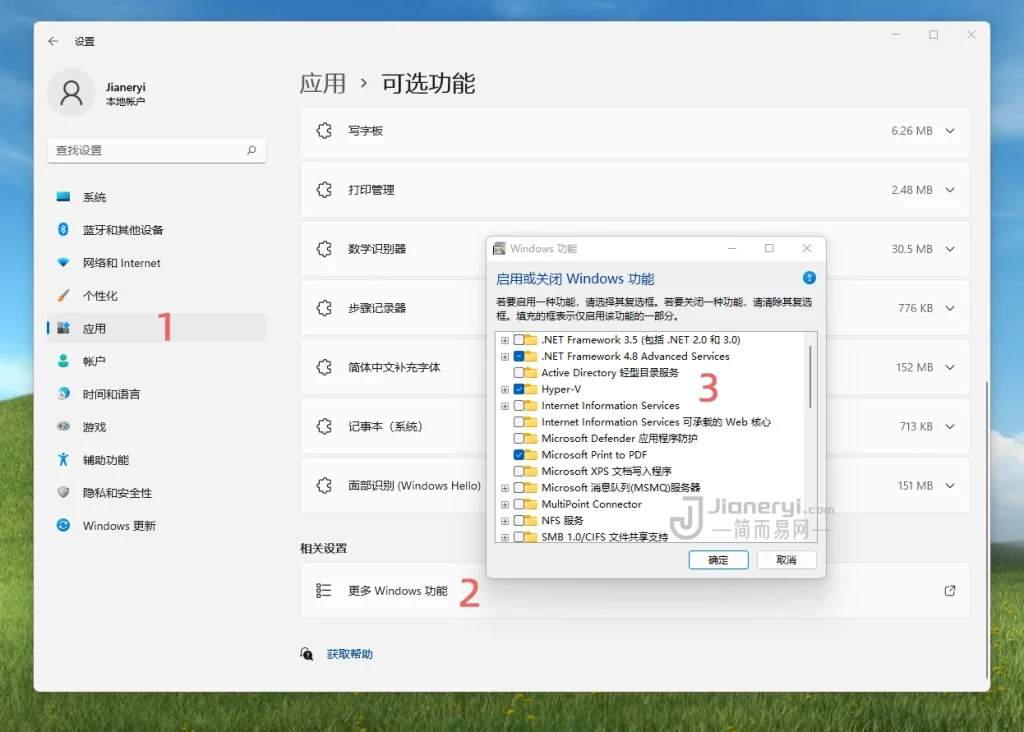The image size is (1024, 732).
Task: Open 更多 Windows 功能 link row
Action: click(x=635, y=590)
